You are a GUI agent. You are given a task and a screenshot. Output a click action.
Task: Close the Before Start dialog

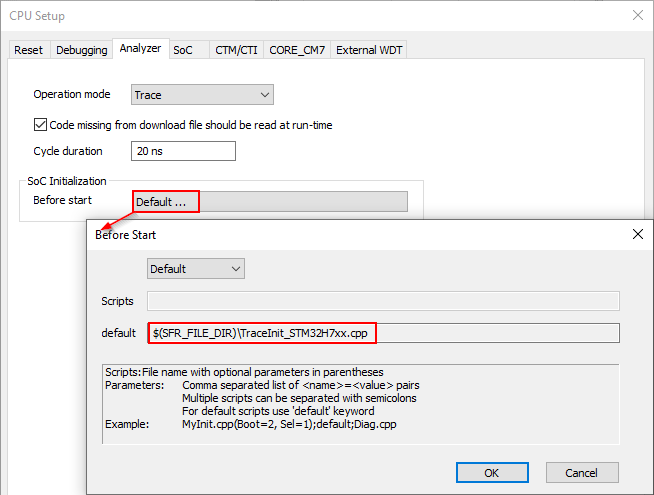tap(638, 234)
